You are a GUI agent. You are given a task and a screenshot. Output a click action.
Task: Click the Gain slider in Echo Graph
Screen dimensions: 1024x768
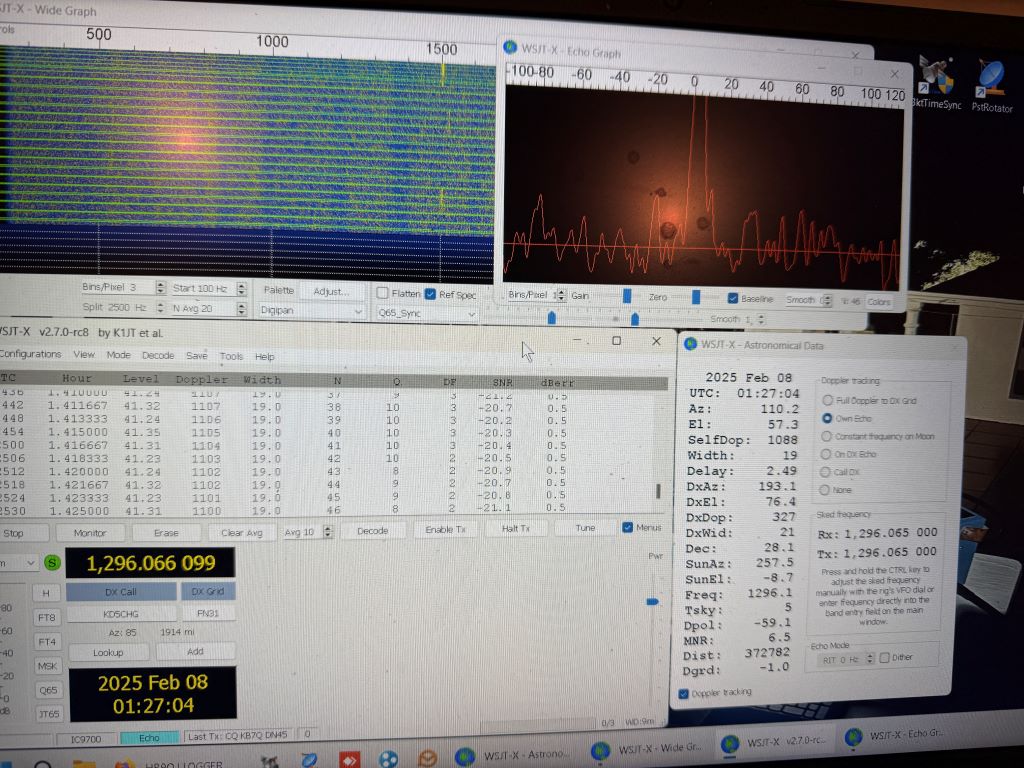coord(627,296)
